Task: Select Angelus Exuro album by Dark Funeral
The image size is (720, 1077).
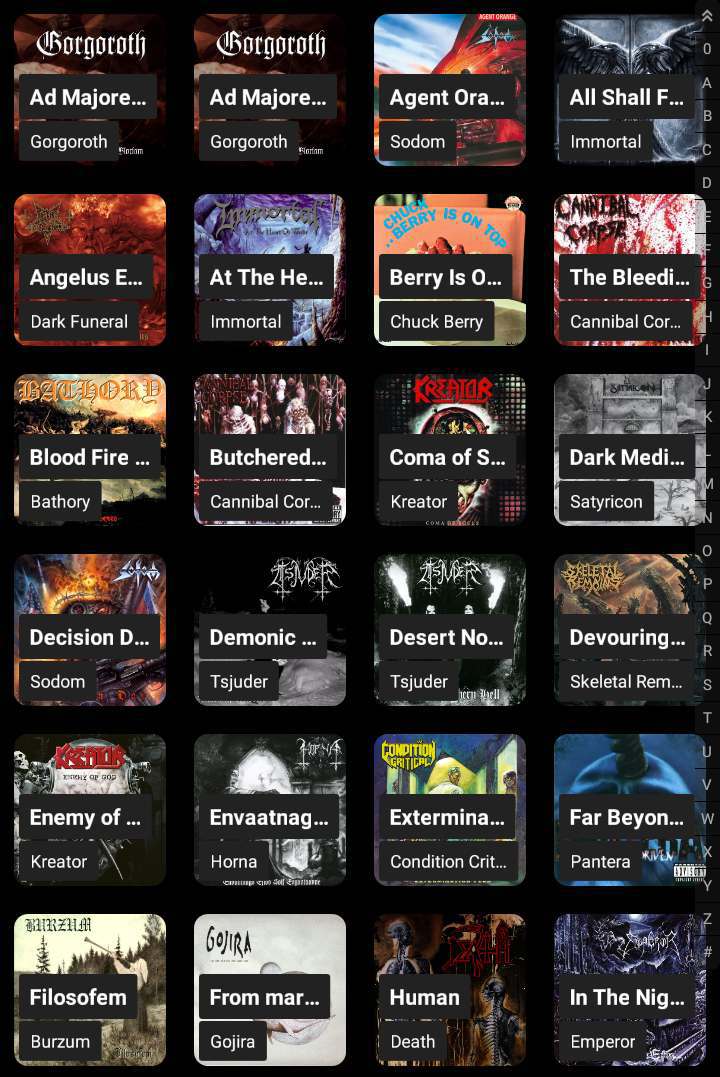Action: pyautogui.click(x=90, y=270)
